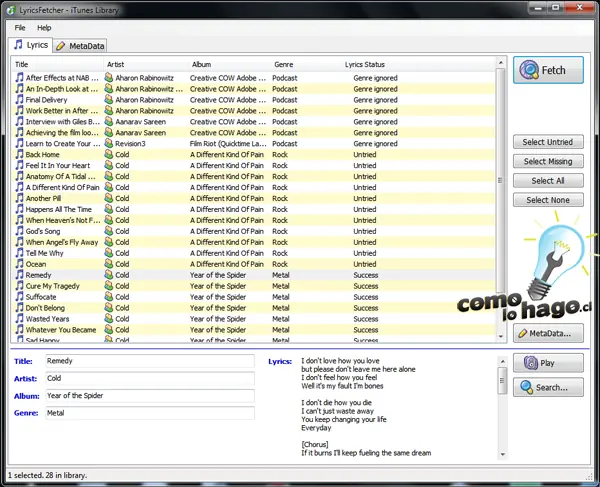600x487 pixels.
Task: Click the lyrics line I don't love how you love
Action: point(340,361)
